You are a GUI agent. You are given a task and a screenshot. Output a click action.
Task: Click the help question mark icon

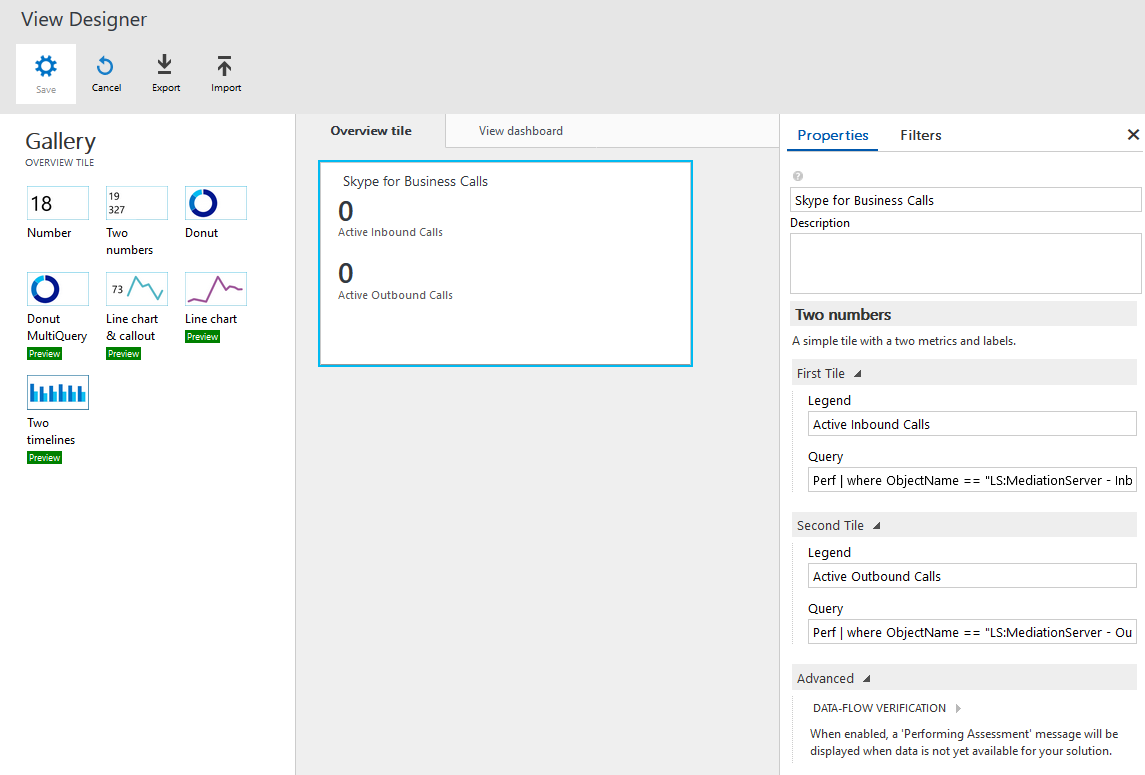pyautogui.click(x=797, y=176)
